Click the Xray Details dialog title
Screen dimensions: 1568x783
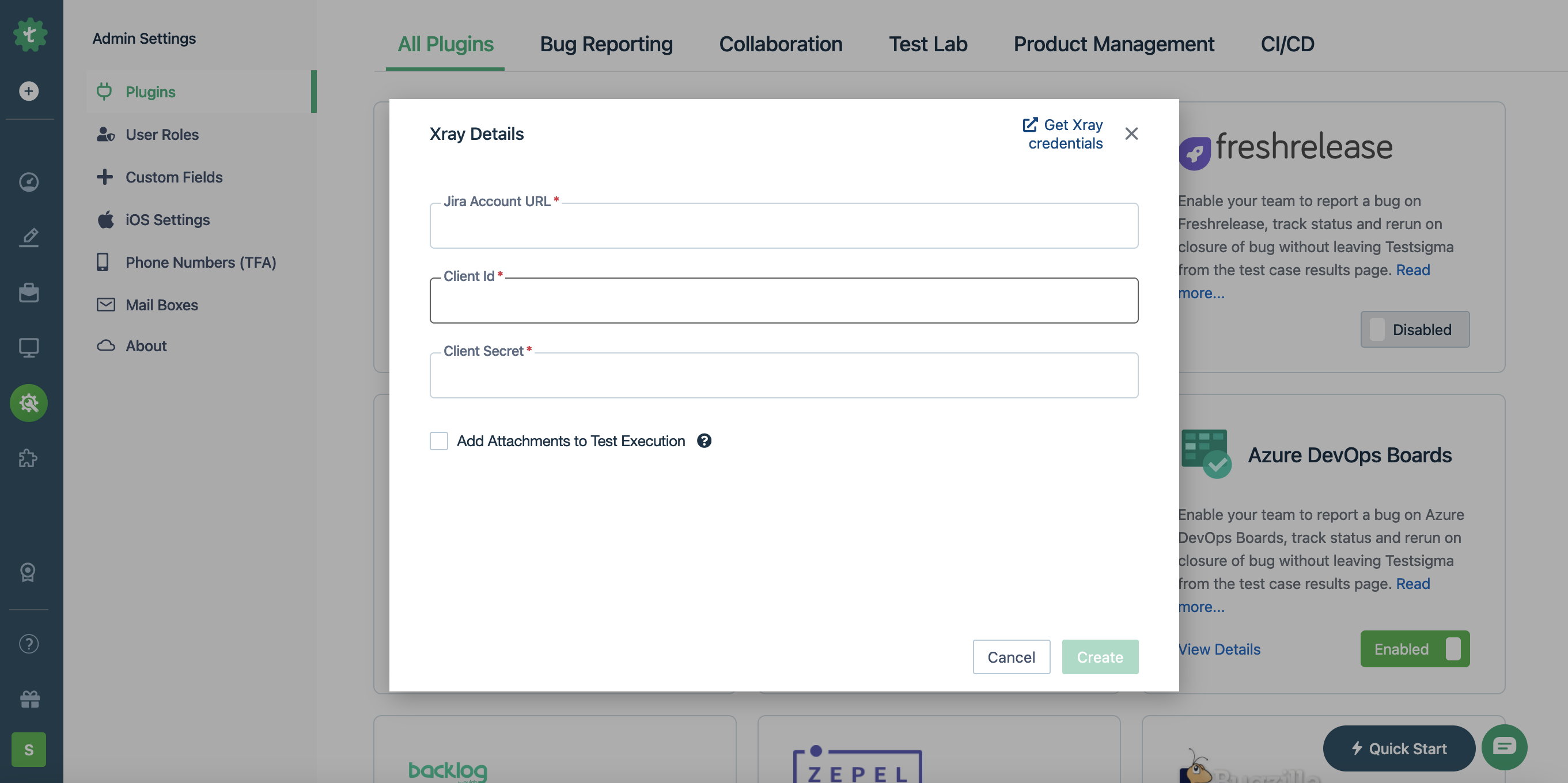[476, 134]
